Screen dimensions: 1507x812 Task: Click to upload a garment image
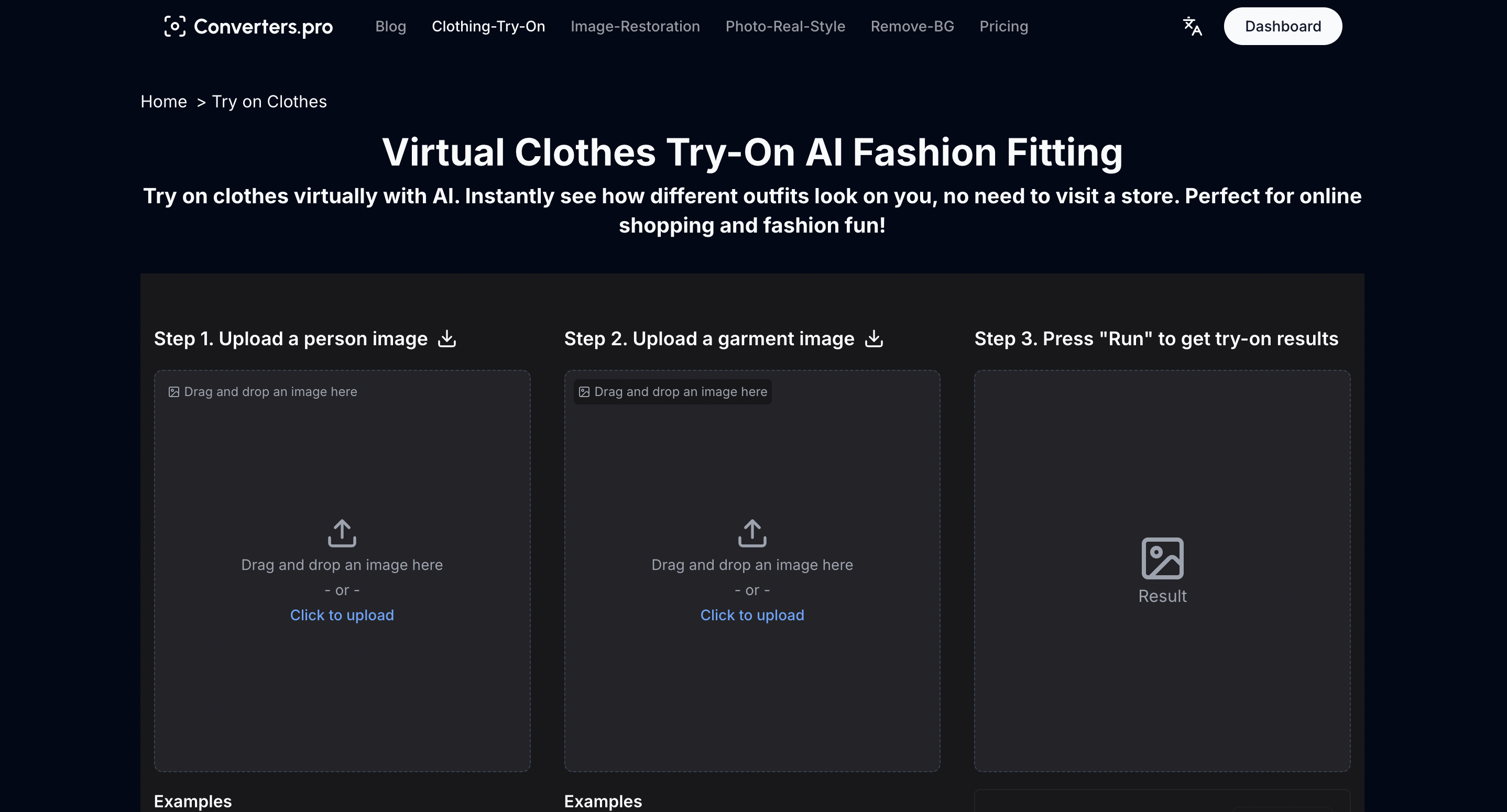coord(752,615)
